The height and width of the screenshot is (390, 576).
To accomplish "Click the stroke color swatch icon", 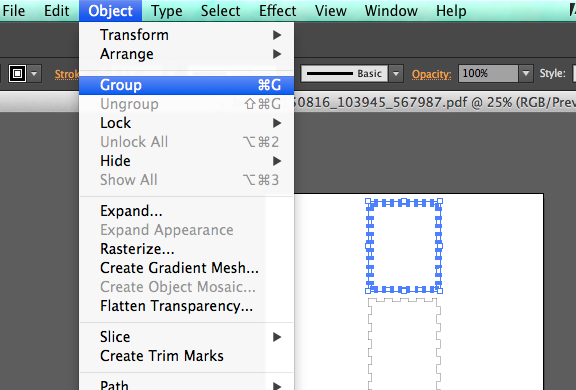I will (17, 73).
